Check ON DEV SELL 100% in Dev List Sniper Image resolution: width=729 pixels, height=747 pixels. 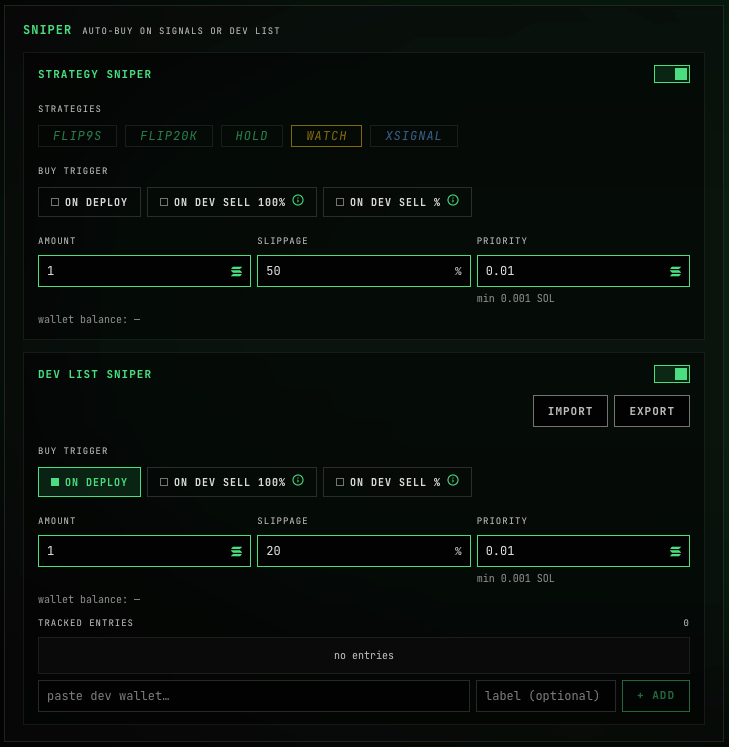pyautogui.click(x=232, y=482)
